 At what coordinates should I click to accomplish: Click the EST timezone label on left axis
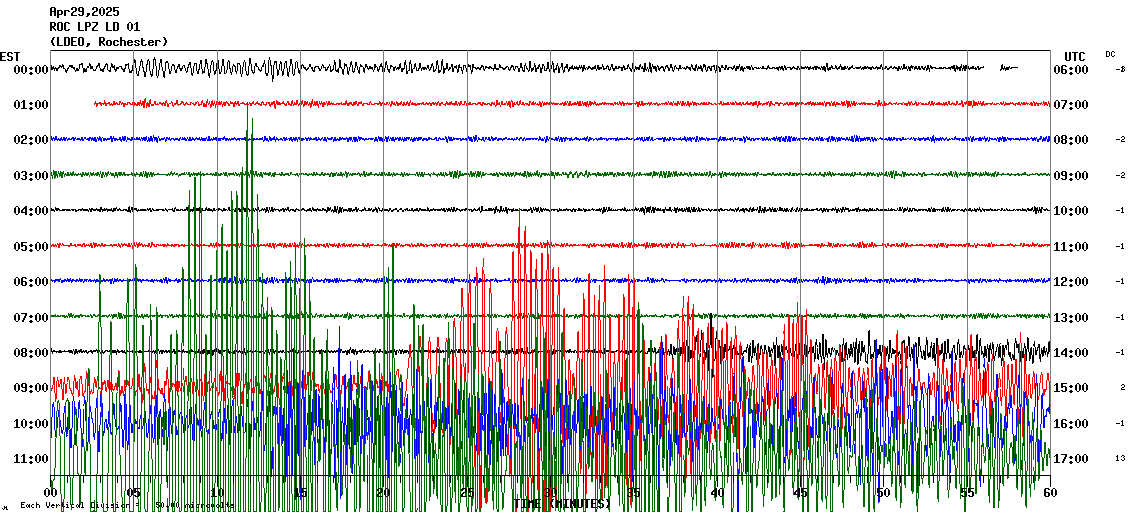(10, 56)
